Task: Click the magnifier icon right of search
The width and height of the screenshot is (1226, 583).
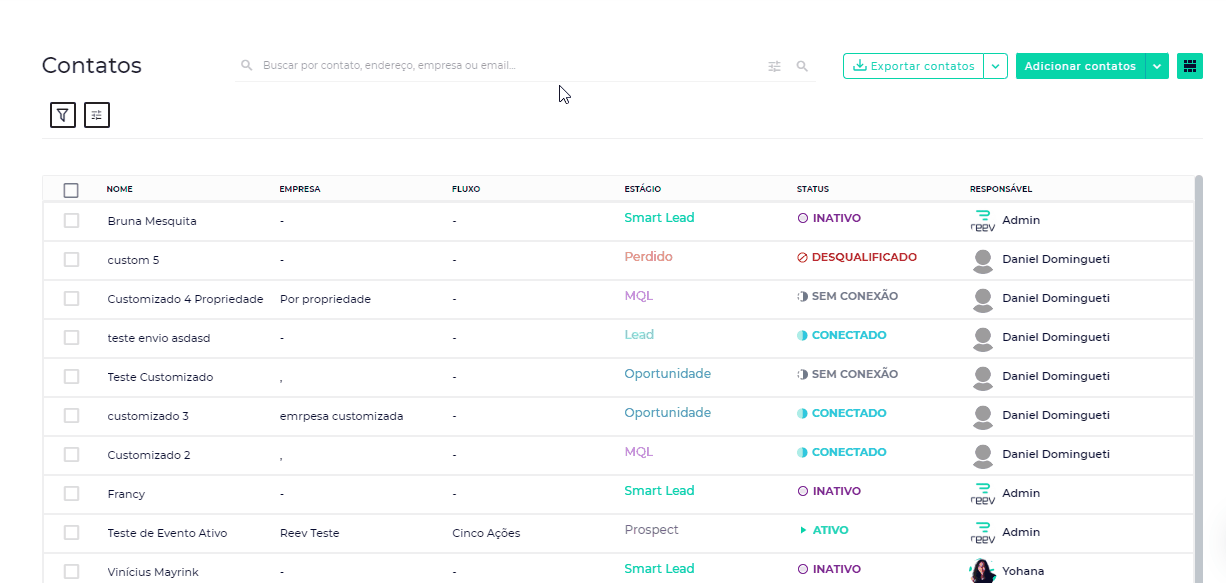Action: pyautogui.click(x=802, y=66)
